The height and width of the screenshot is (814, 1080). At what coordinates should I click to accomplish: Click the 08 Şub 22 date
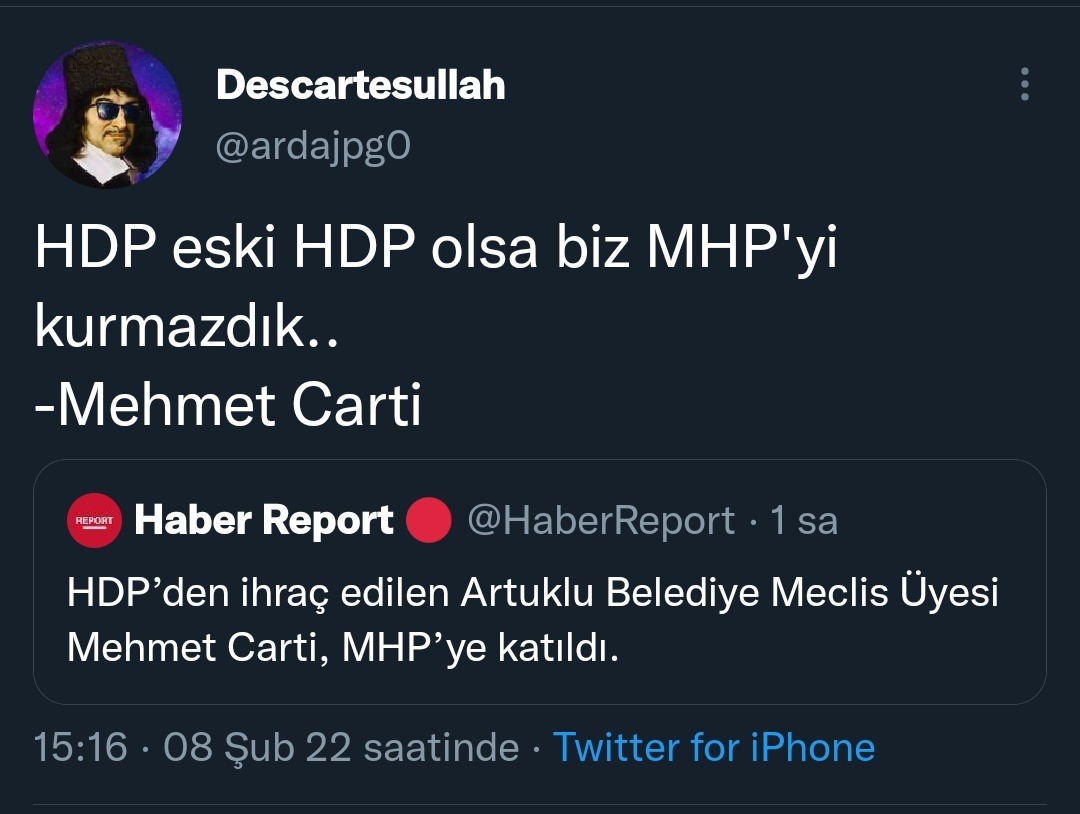258,748
